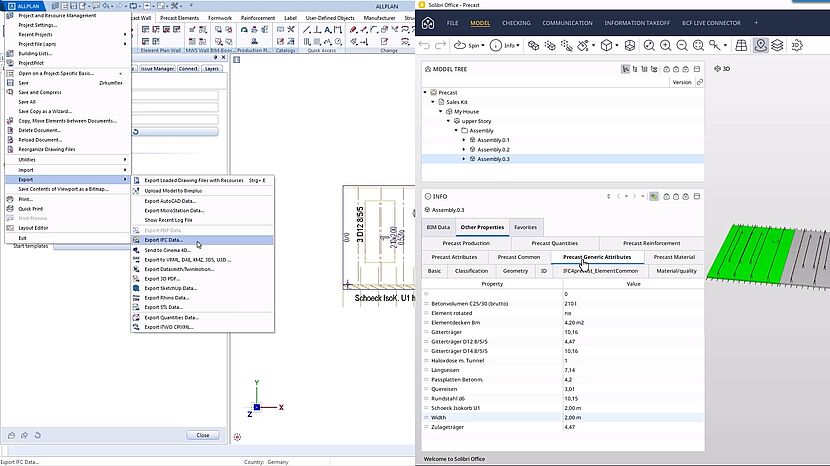The width and height of the screenshot is (830, 466).
Task: Click the floor plan grid icon
Action: coord(745,45)
